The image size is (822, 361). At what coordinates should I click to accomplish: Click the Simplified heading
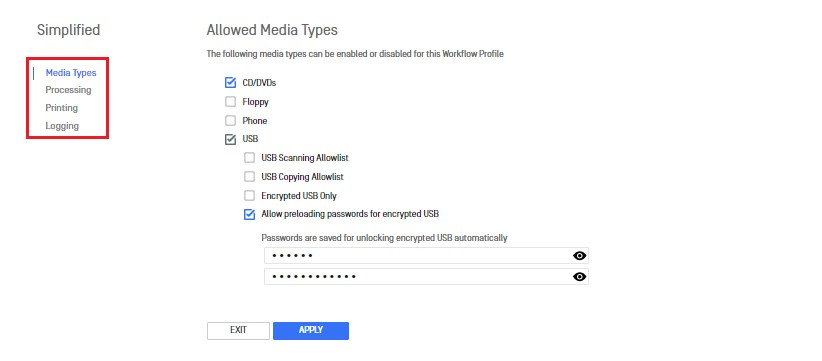click(x=68, y=30)
